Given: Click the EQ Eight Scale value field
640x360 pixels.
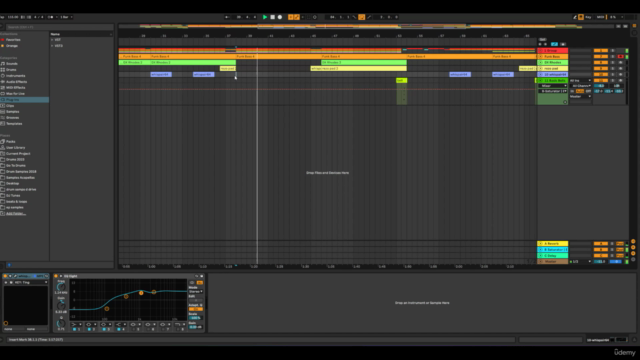Looking at the screenshot, I should click(x=196, y=318).
